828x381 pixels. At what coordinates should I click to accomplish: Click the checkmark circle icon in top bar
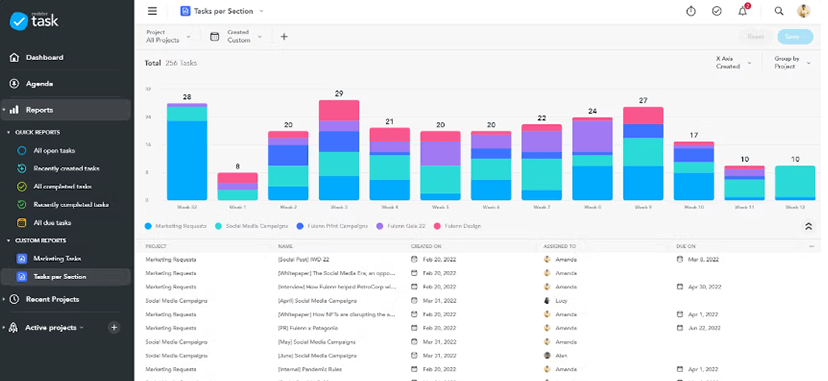point(717,11)
